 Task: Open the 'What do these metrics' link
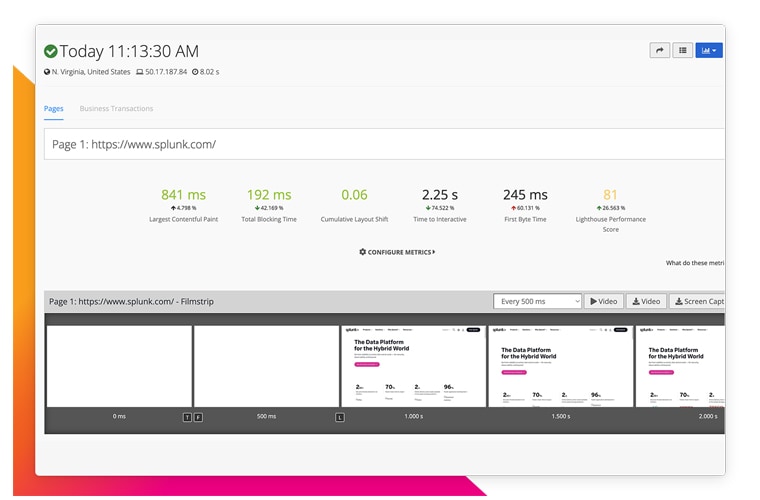(695, 263)
